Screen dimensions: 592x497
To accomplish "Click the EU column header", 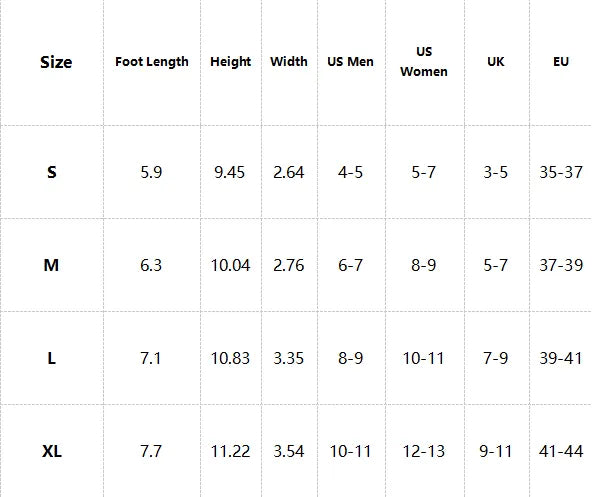I will (x=561, y=62).
